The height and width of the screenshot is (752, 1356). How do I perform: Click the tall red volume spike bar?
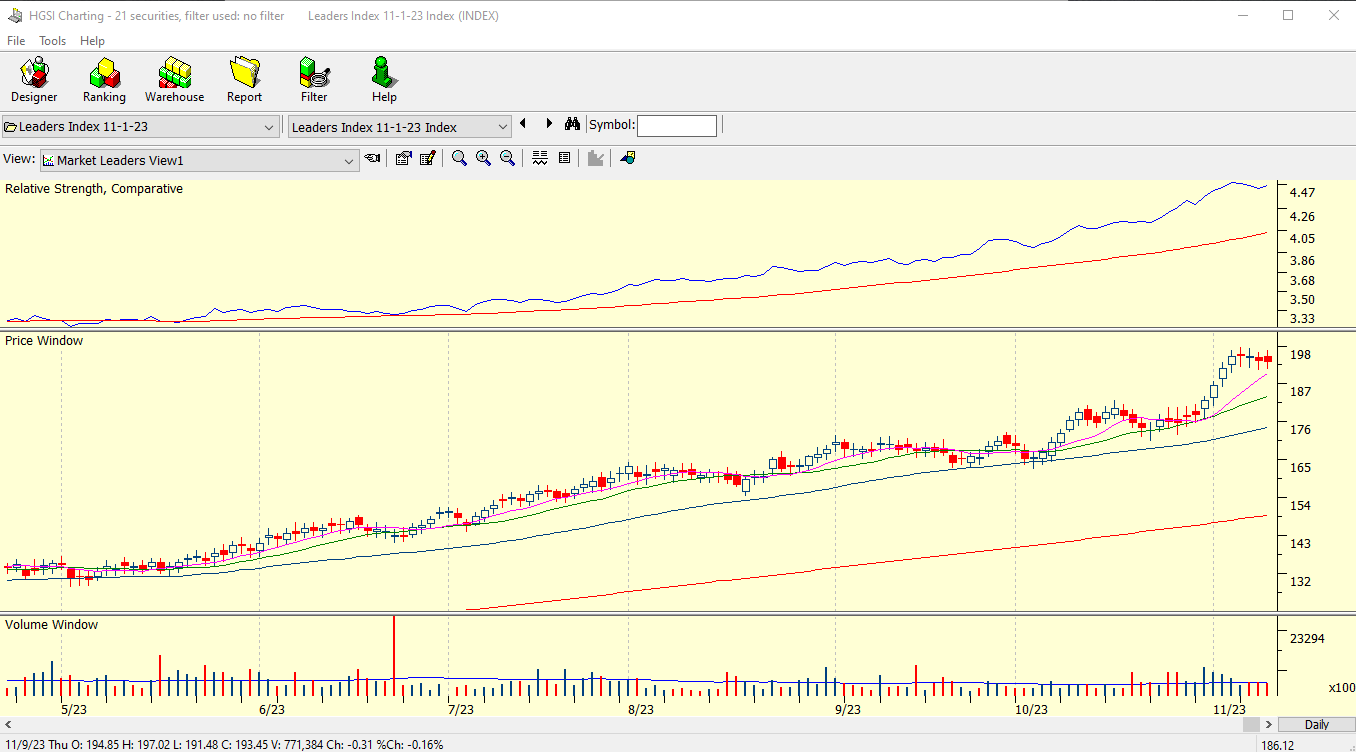click(x=394, y=656)
